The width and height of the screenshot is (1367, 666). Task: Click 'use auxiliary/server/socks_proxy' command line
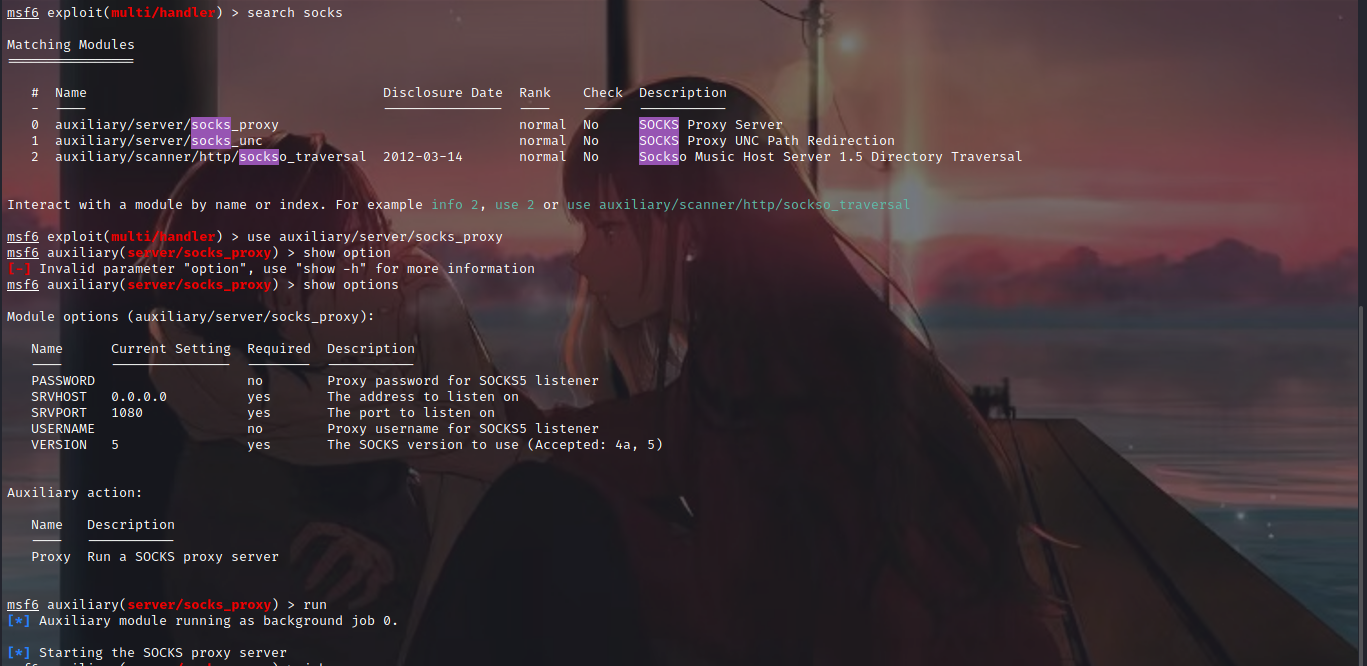click(375, 237)
